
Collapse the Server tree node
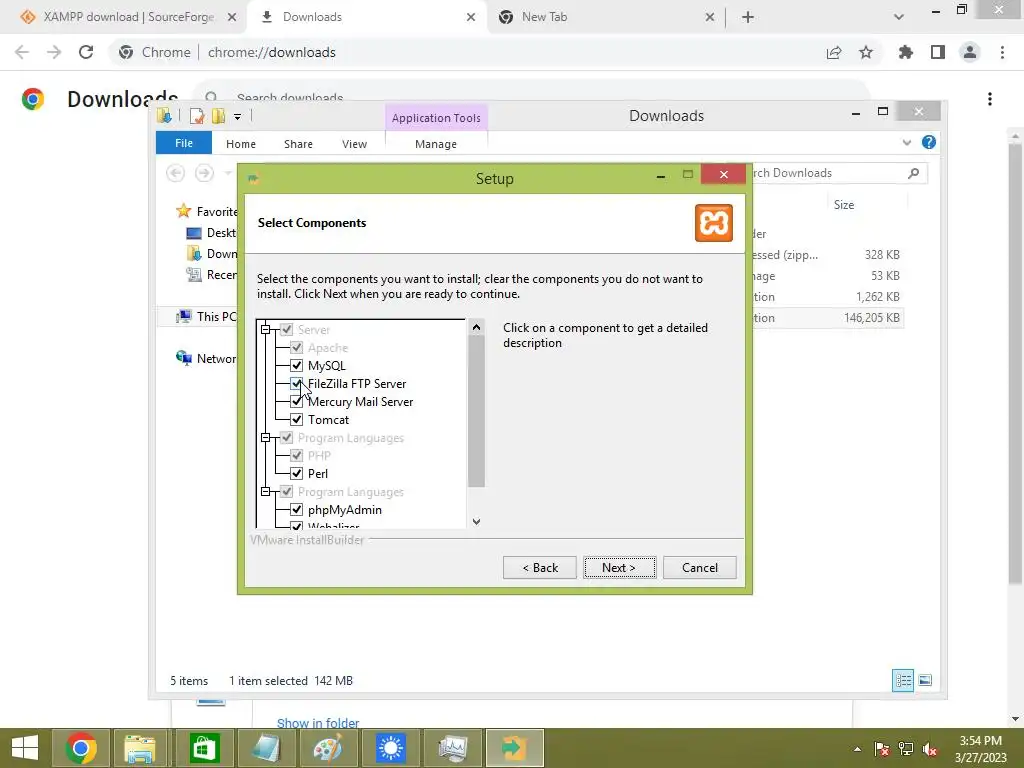coord(266,330)
